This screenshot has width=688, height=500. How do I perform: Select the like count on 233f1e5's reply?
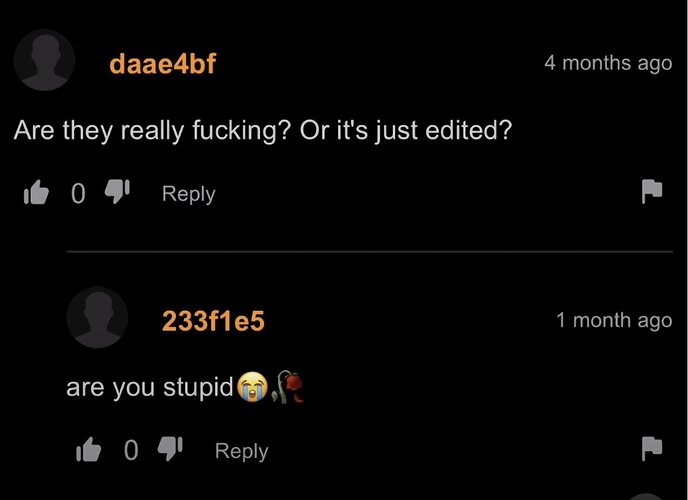(131, 451)
